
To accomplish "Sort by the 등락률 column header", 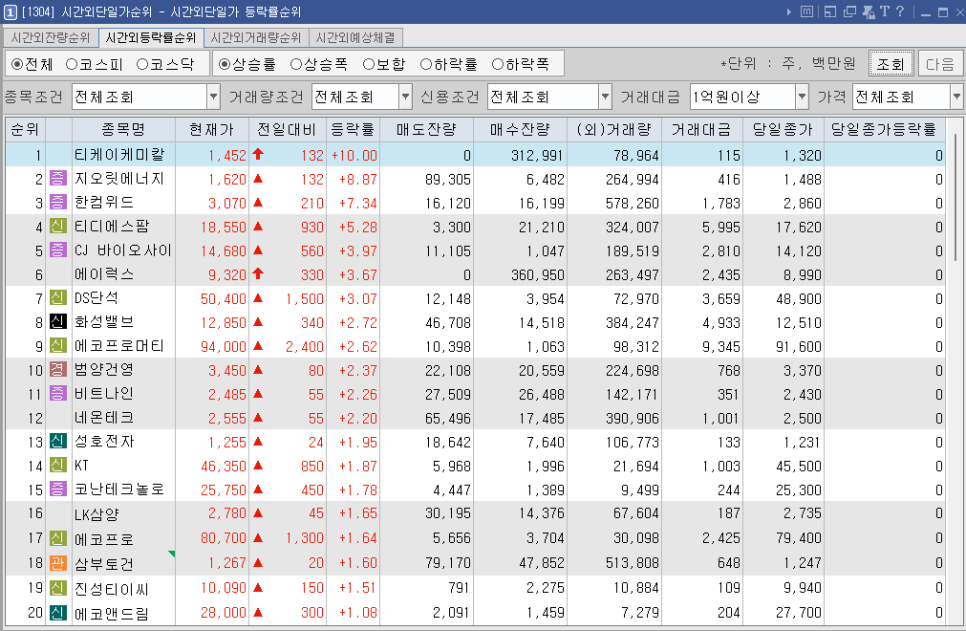I will click(352, 130).
